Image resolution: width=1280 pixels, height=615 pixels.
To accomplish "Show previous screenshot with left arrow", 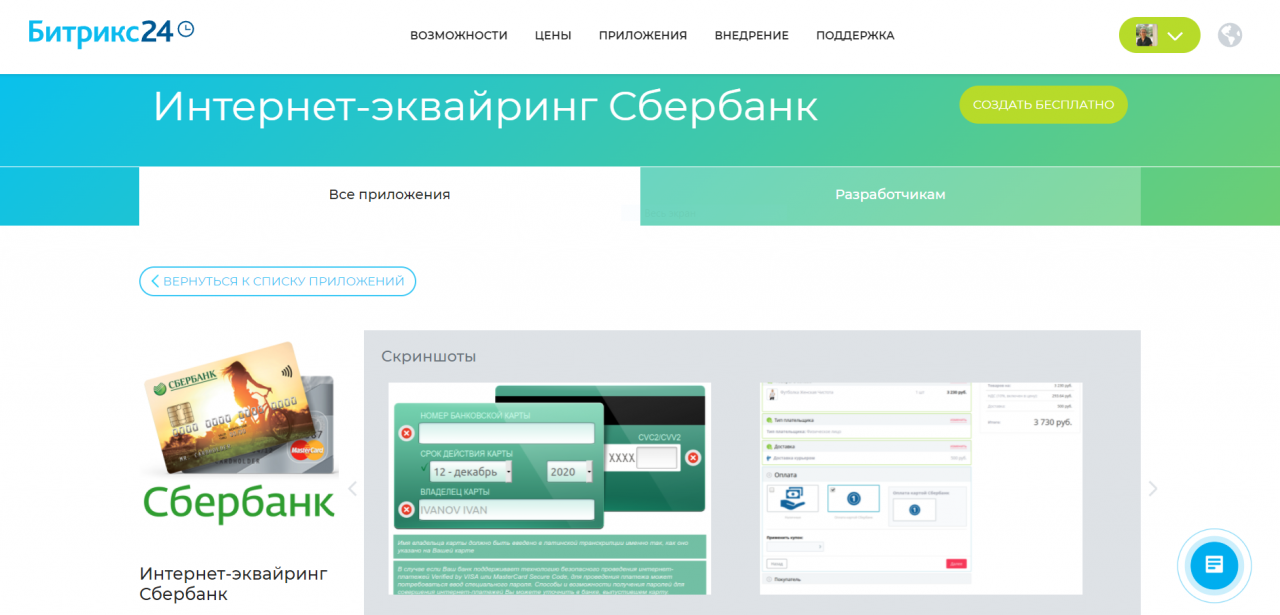I will point(352,489).
